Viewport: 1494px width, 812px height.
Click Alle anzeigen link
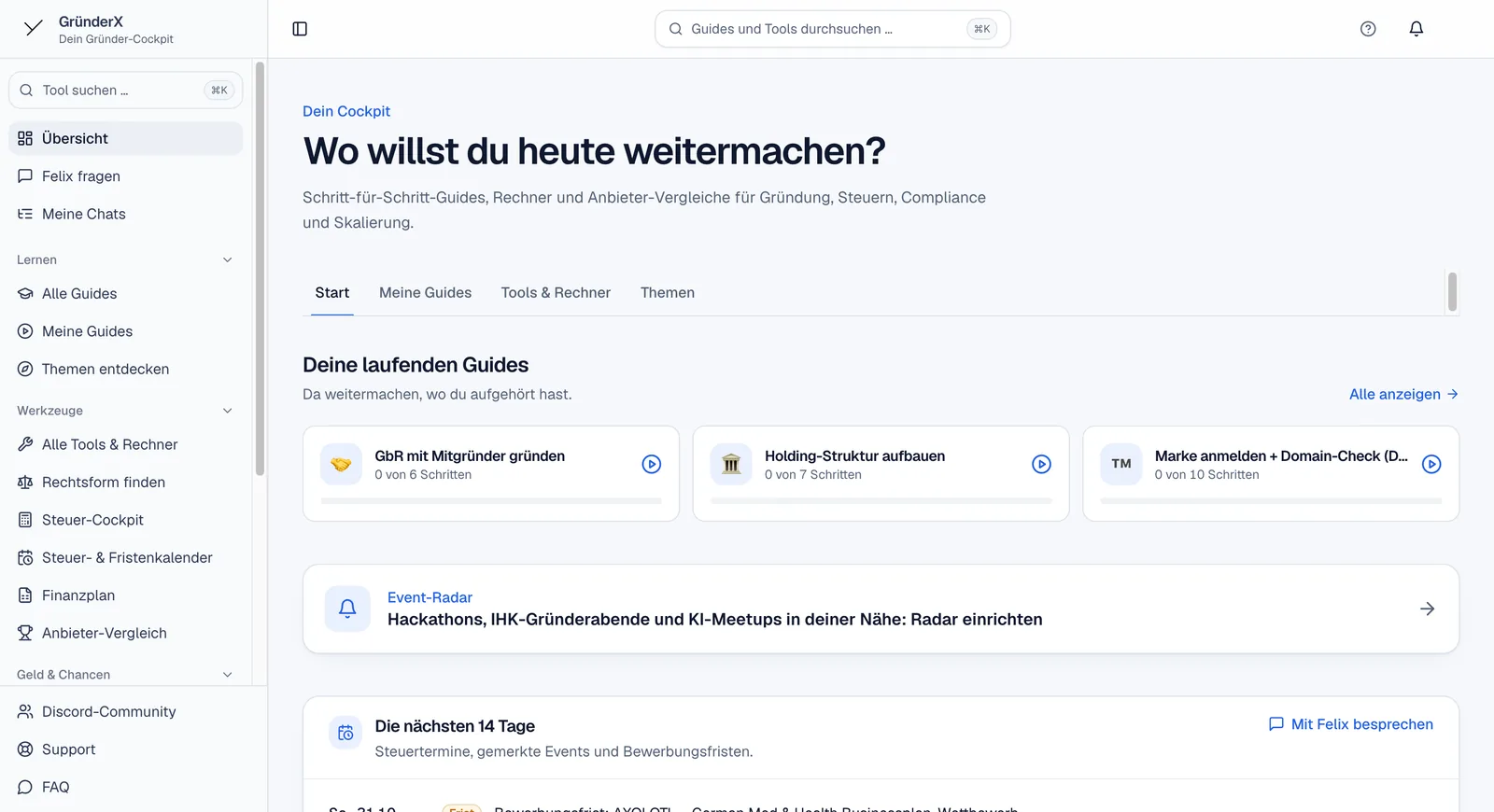point(1403,394)
